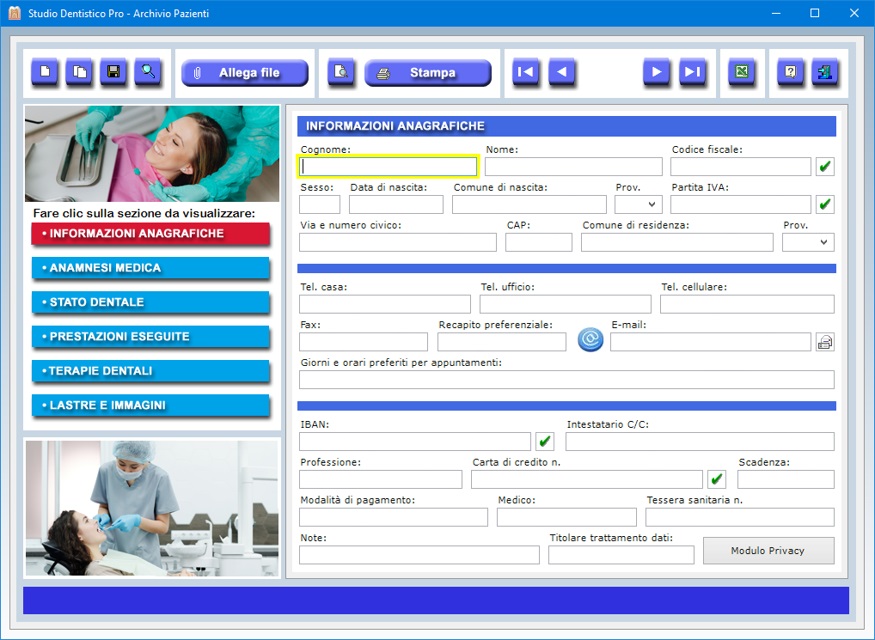Screen dimensions: 875x640
Task: Click the Tel. casa field
Action: click(385, 304)
